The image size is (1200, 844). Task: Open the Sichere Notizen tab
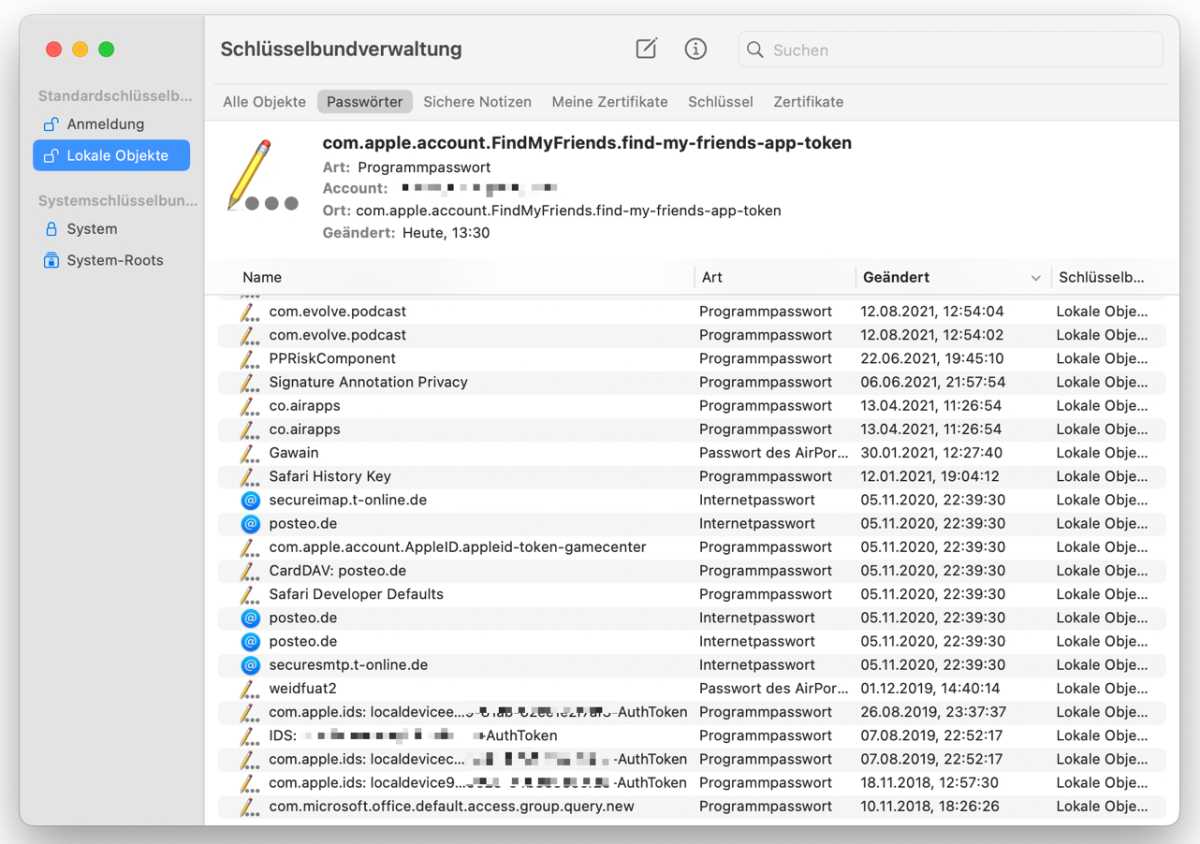click(477, 102)
